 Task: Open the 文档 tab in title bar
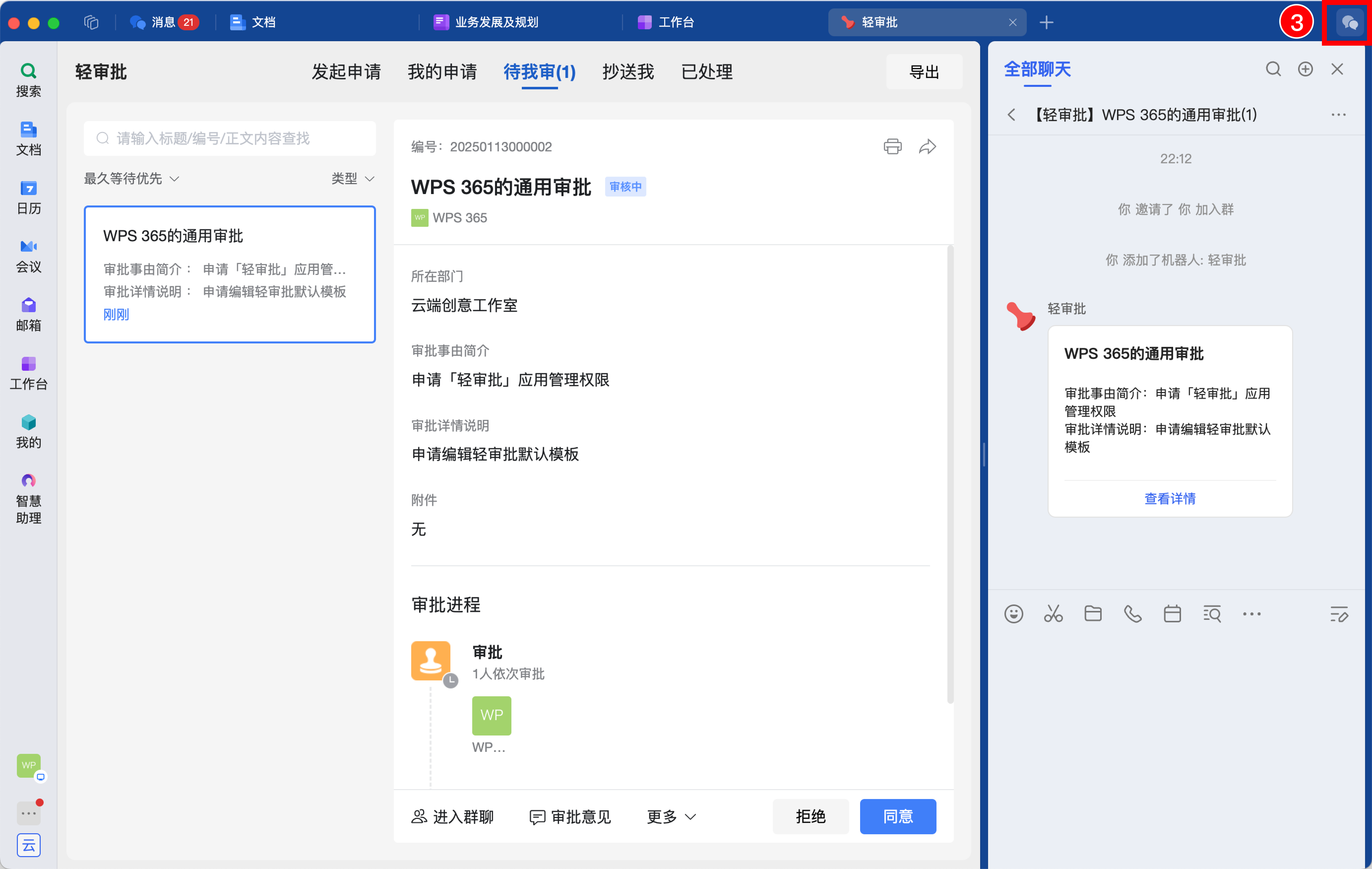(x=253, y=22)
